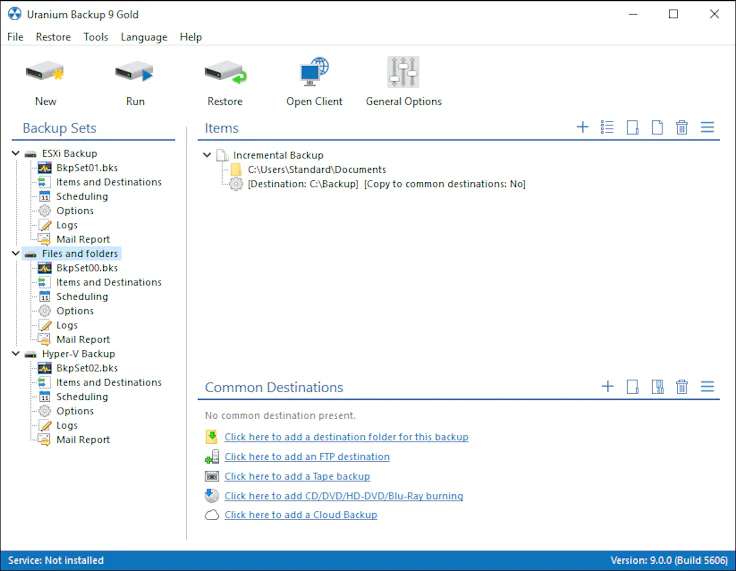This screenshot has height=571, width=736.
Task: Select the ESXi Backup set
Action: pos(69,154)
